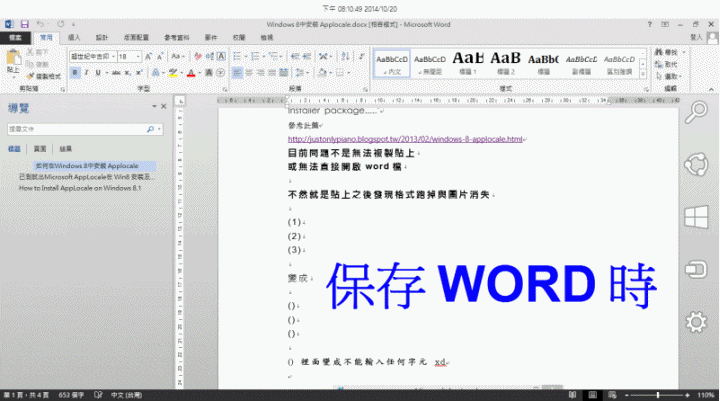The width and height of the screenshot is (720, 401).
Task: Toggle justify alignment
Action: coord(272,73)
